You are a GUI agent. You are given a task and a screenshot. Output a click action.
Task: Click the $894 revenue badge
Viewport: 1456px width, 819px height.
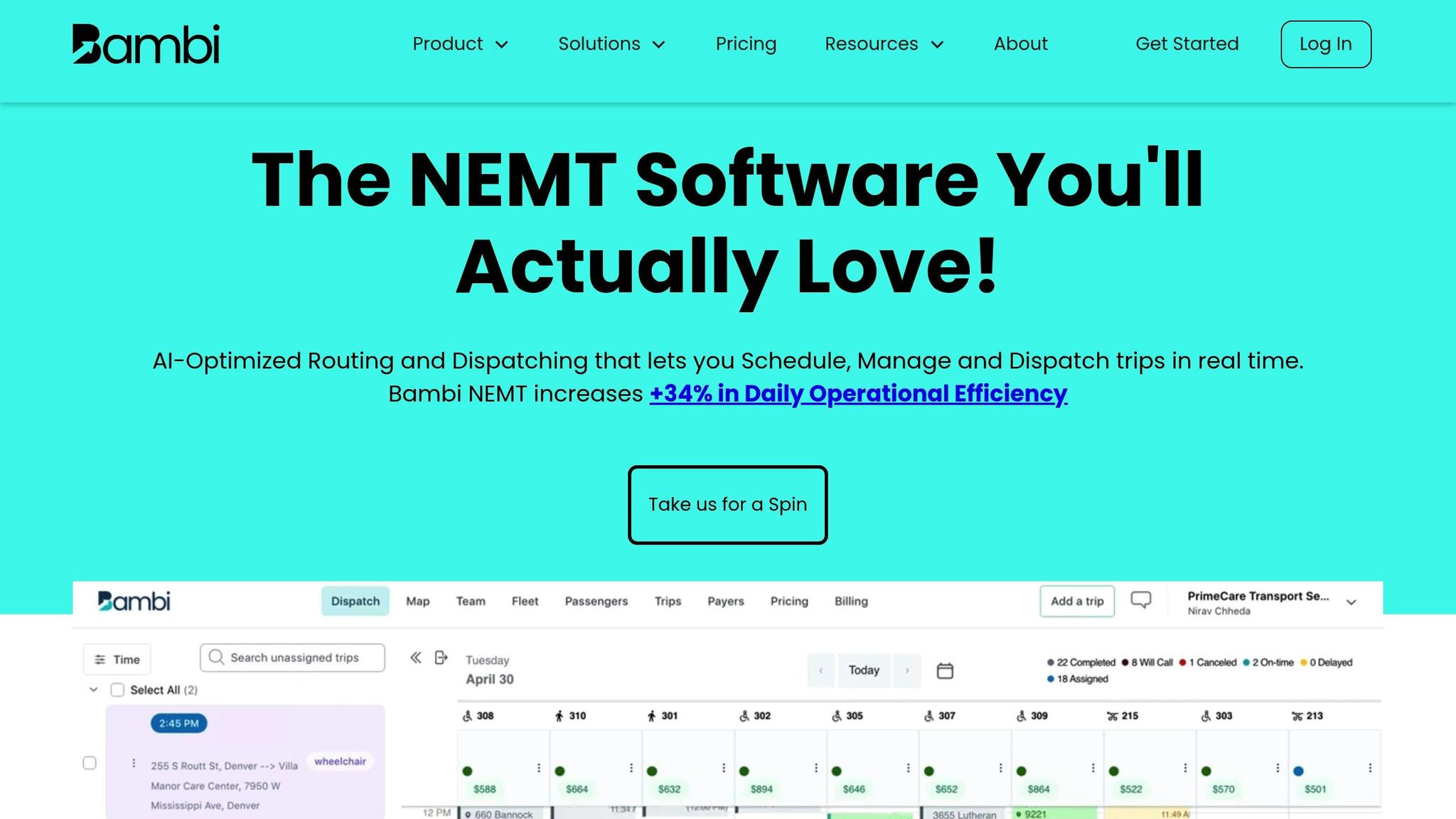point(761,789)
